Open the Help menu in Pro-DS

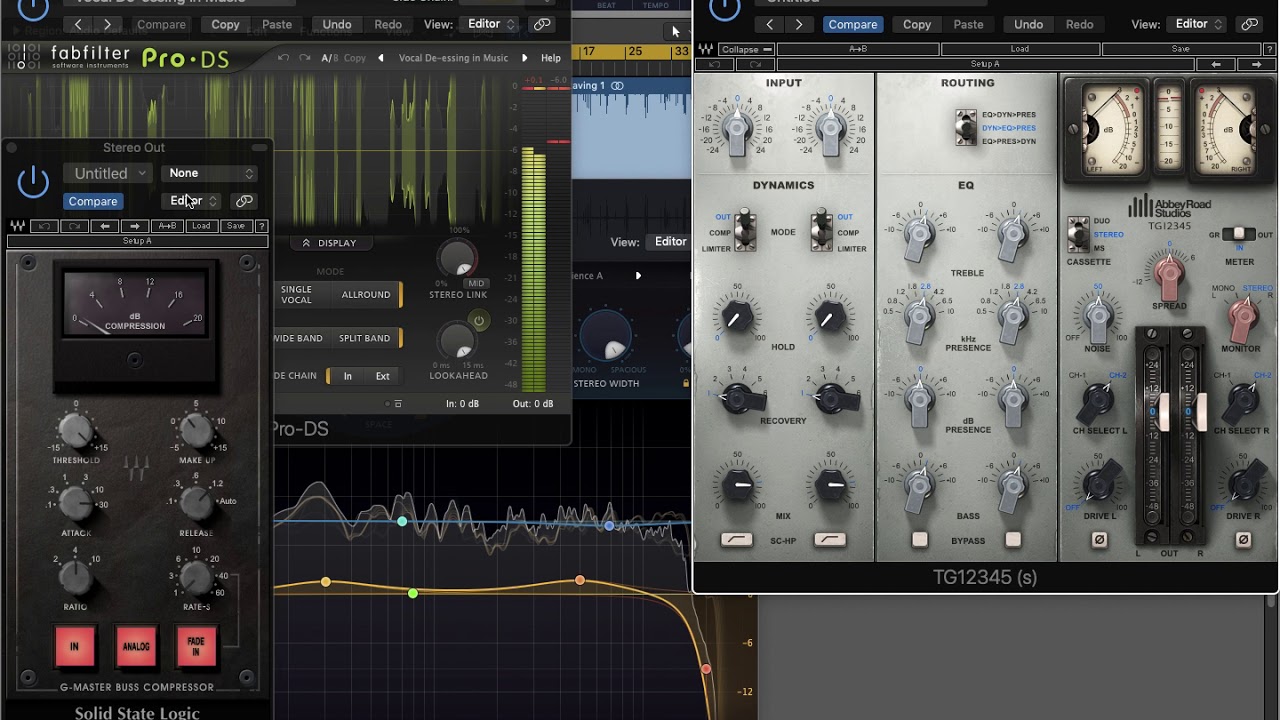click(x=551, y=58)
